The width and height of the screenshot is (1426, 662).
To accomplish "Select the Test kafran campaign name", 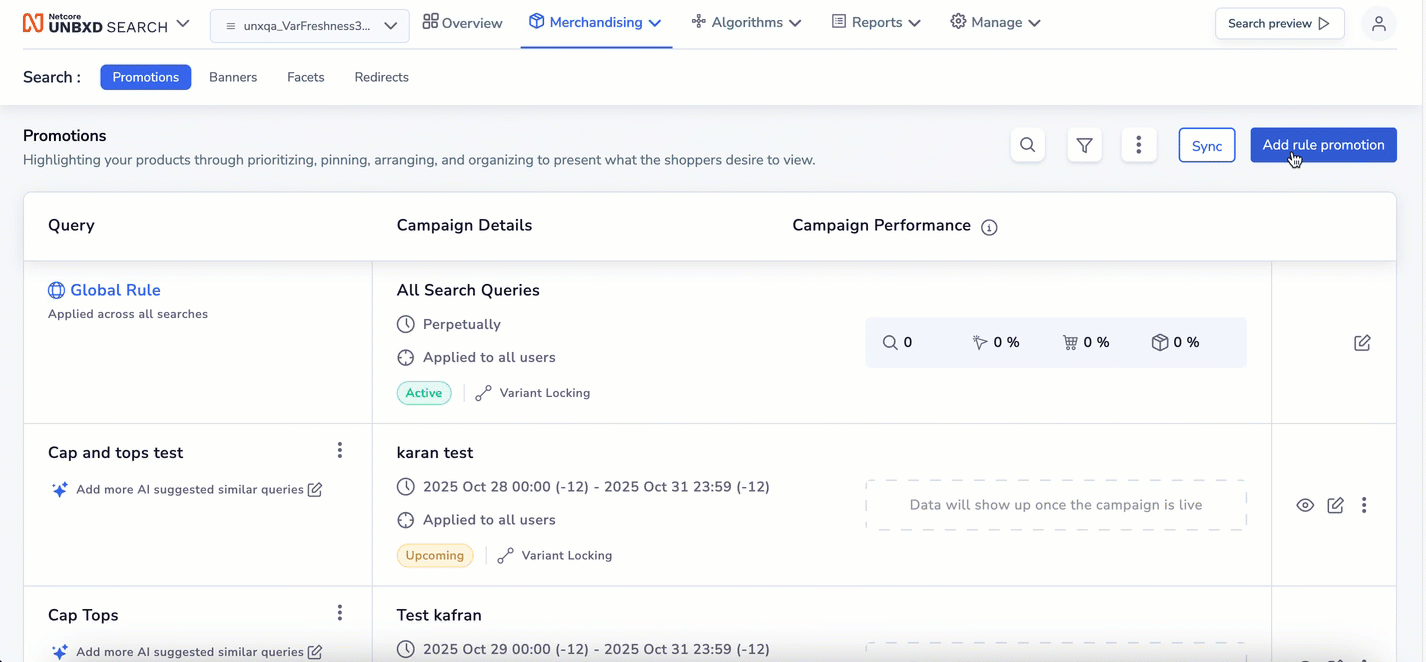I will tap(439, 615).
